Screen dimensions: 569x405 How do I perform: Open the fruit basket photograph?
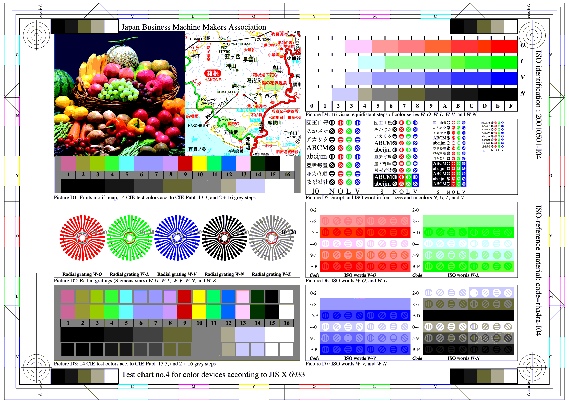120,94
